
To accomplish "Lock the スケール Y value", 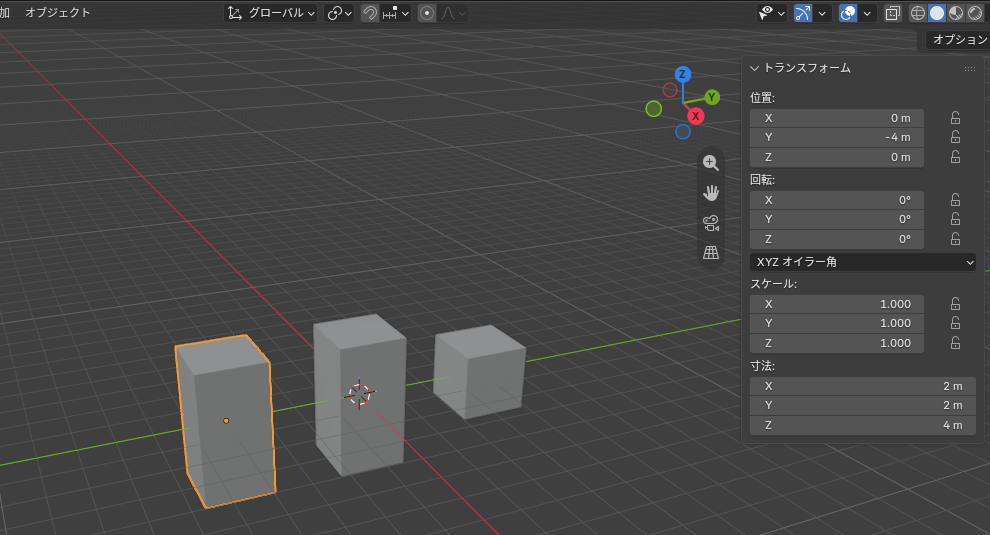I will [955, 323].
